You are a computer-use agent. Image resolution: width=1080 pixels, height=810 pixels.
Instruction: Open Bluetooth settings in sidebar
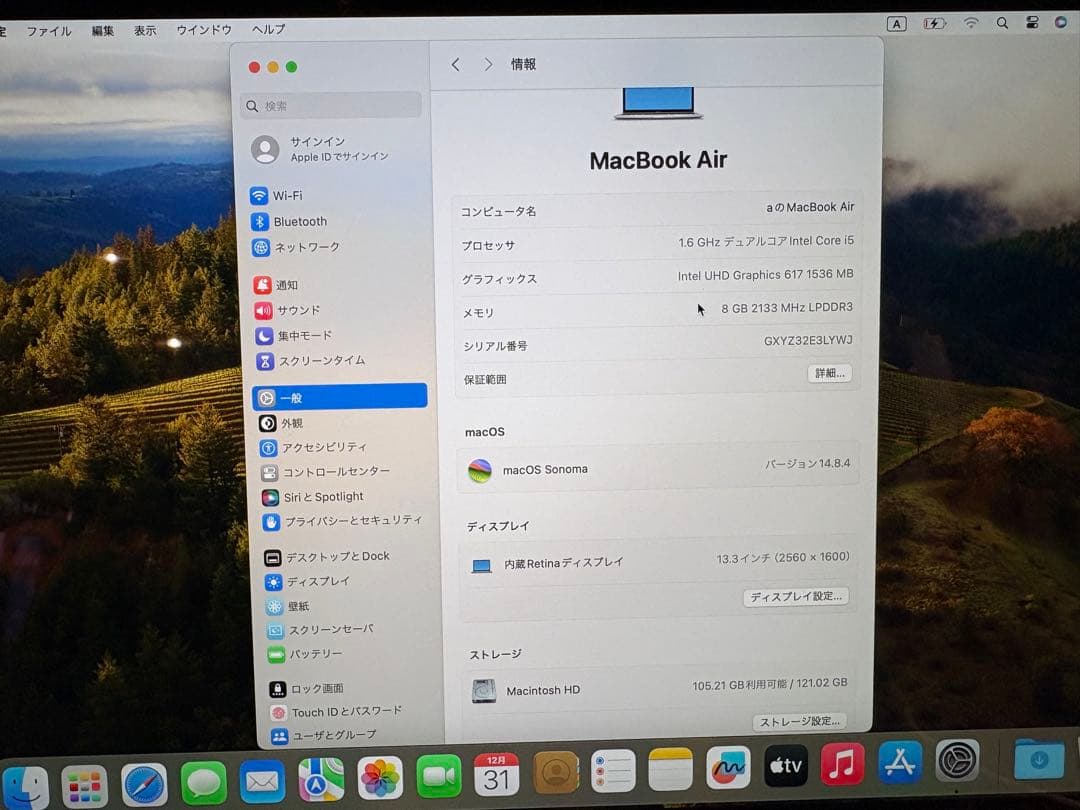289,222
